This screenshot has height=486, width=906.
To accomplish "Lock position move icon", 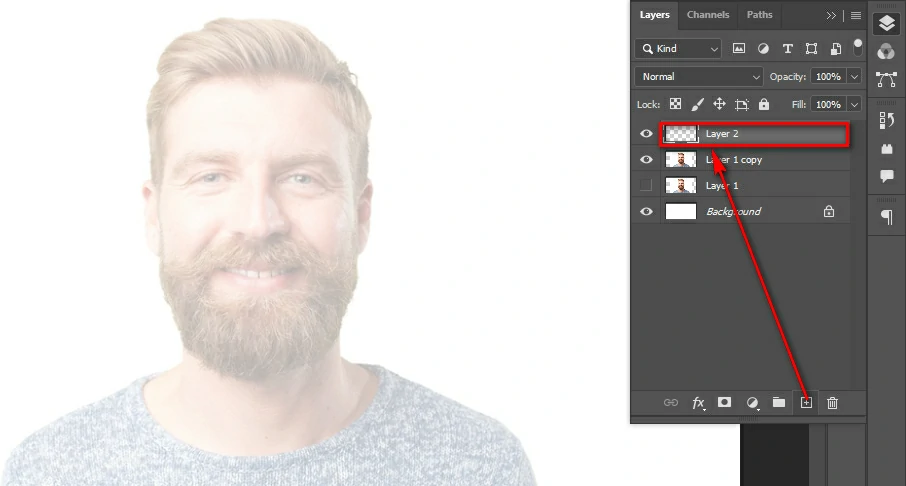I will [x=719, y=104].
